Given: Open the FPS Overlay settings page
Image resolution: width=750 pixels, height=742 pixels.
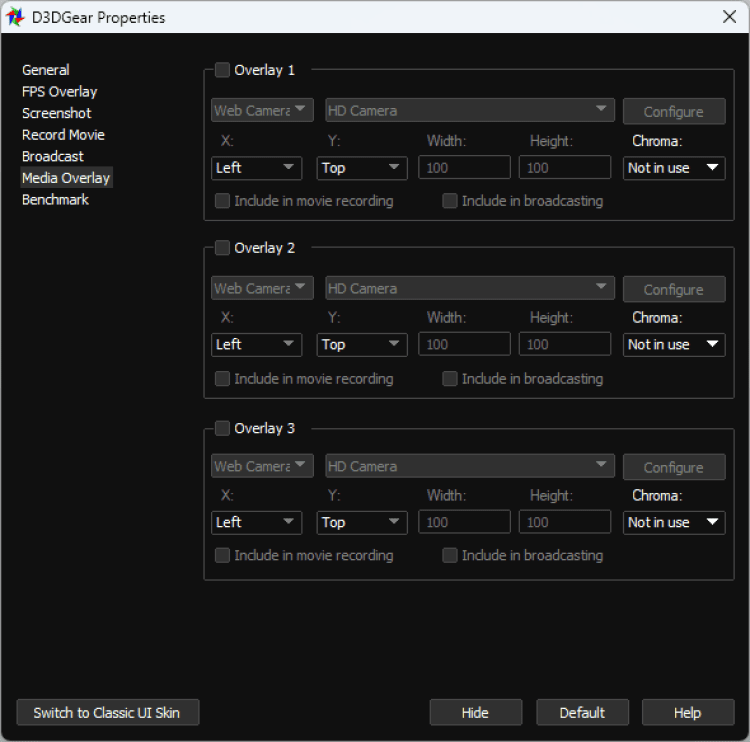Looking at the screenshot, I should [x=60, y=91].
